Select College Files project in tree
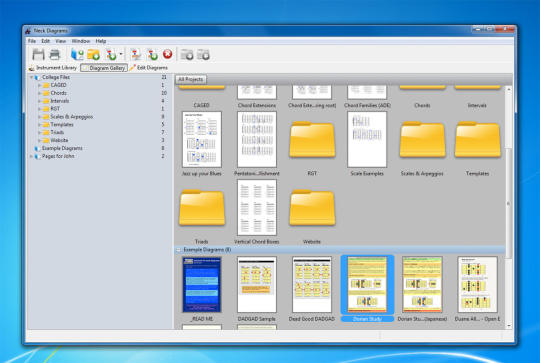540x363 pixels. pos(56,77)
